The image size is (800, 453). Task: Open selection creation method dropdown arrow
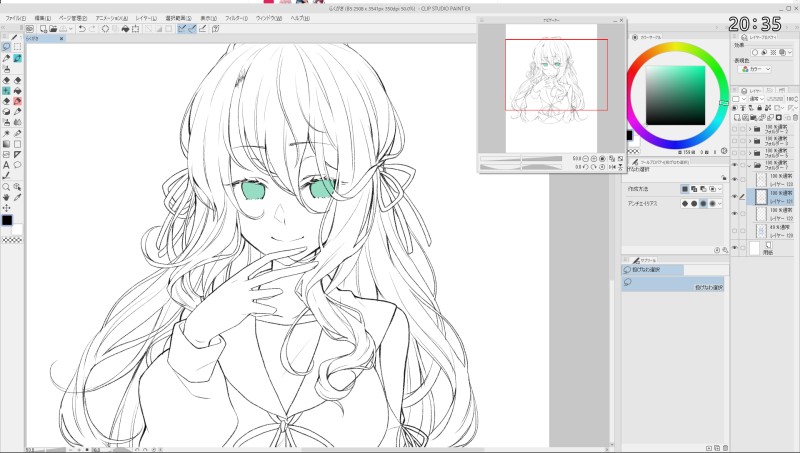[720, 189]
